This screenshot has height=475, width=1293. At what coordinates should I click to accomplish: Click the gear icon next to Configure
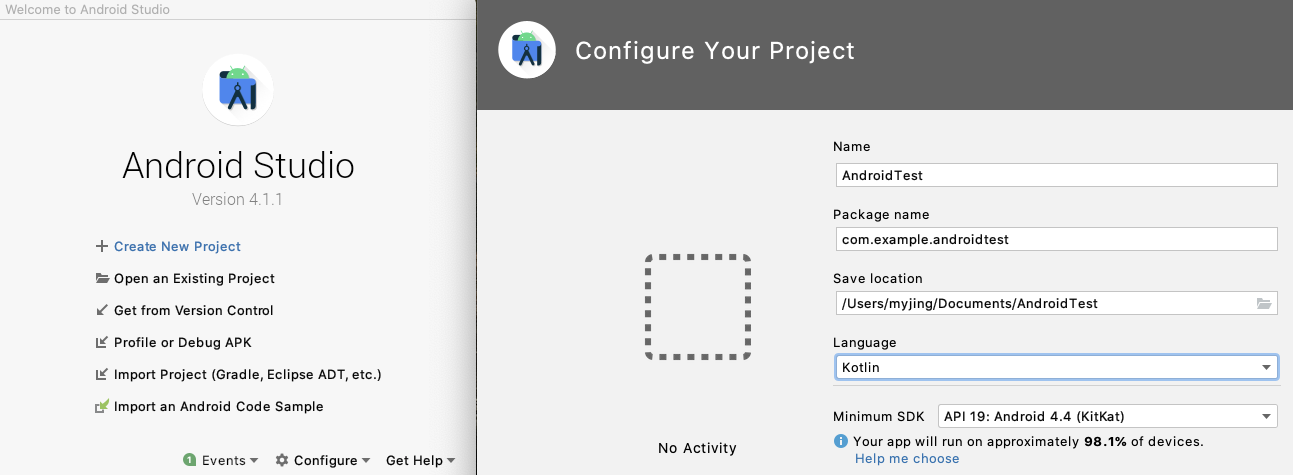tap(282, 460)
